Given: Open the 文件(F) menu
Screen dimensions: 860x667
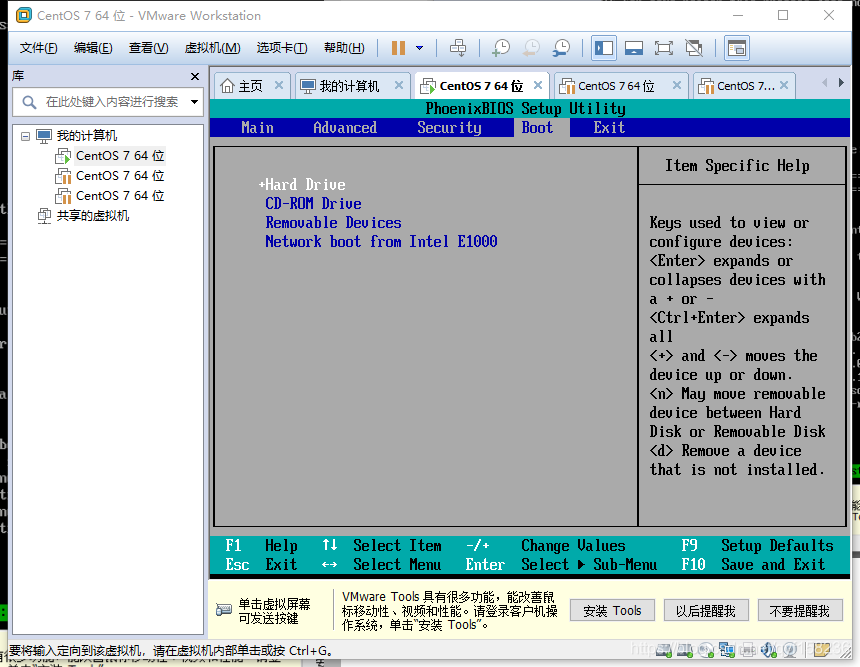Looking at the screenshot, I should click(38, 48).
